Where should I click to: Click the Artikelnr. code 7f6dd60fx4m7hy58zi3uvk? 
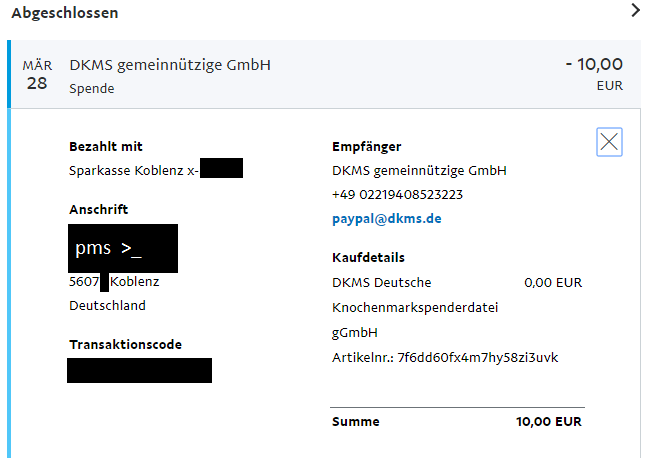478,358
